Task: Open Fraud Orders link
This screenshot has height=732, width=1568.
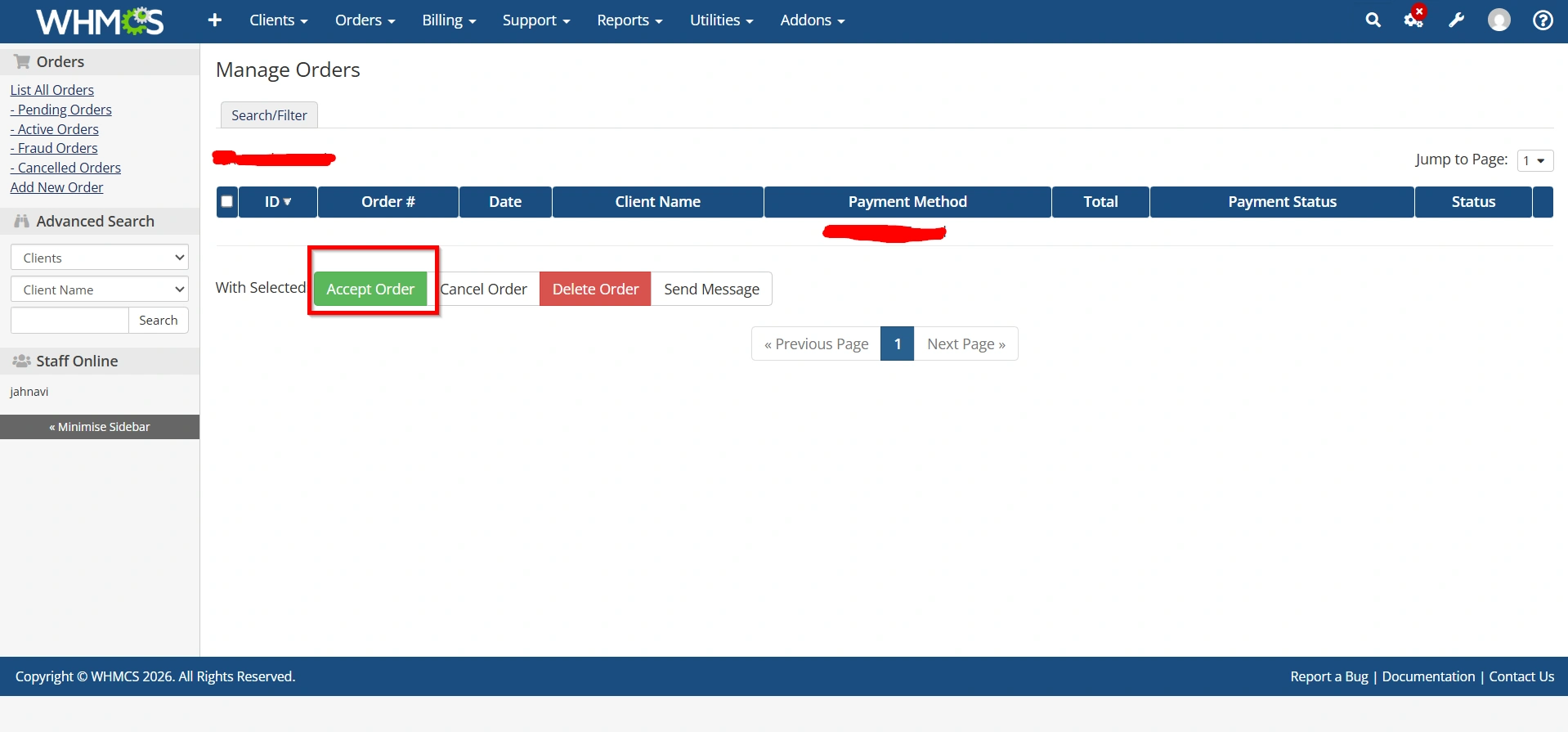Action: pyautogui.click(x=54, y=148)
